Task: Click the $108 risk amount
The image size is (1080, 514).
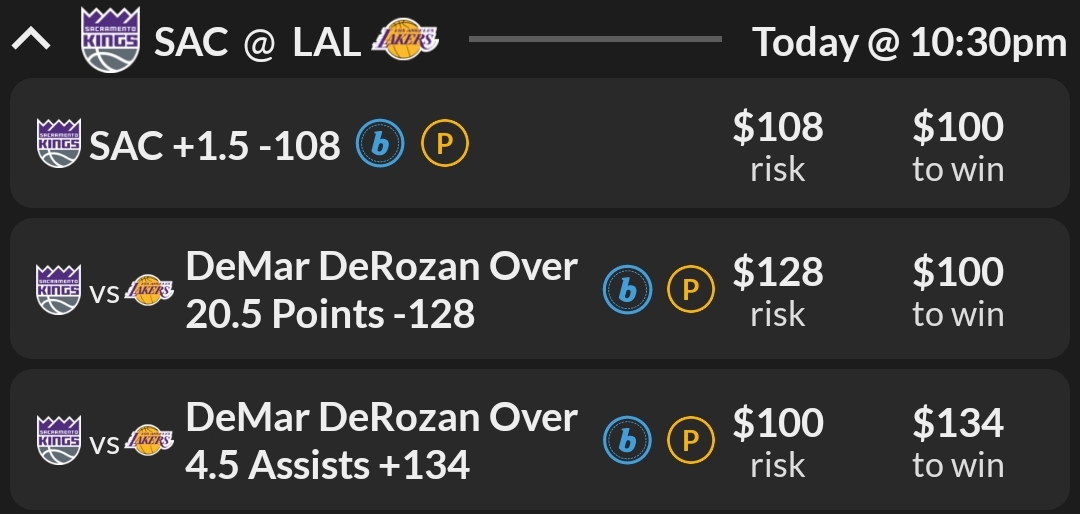Action: 778,128
